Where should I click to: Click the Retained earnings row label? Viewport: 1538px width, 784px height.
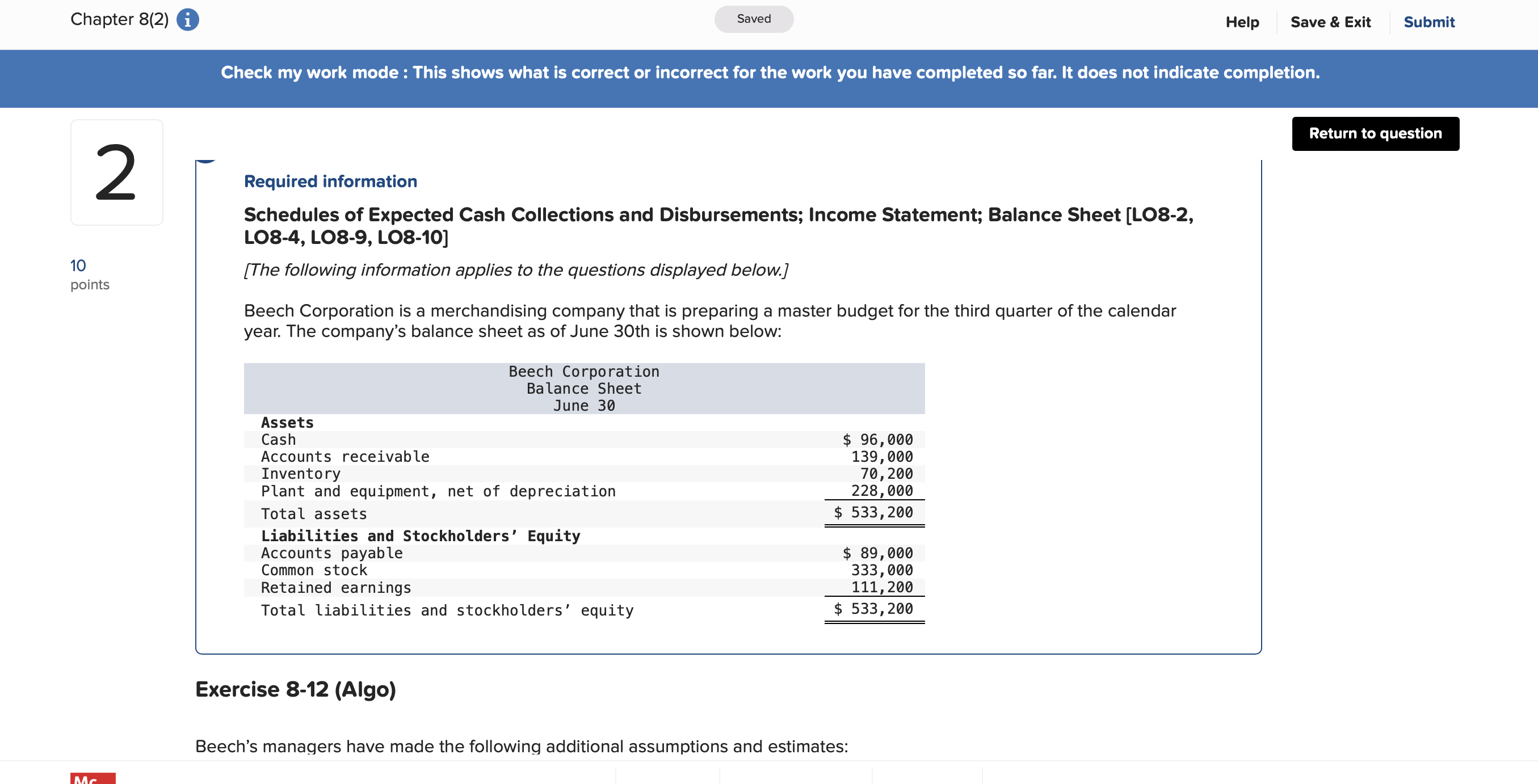click(335, 588)
